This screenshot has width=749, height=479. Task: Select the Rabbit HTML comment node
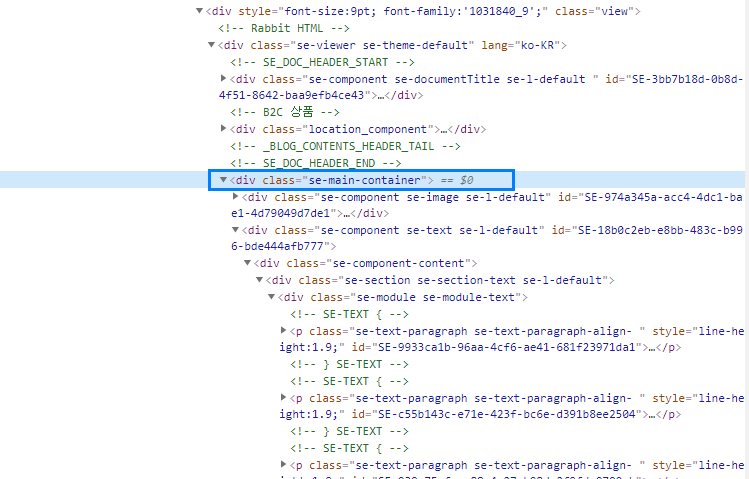click(x=284, y=28)
